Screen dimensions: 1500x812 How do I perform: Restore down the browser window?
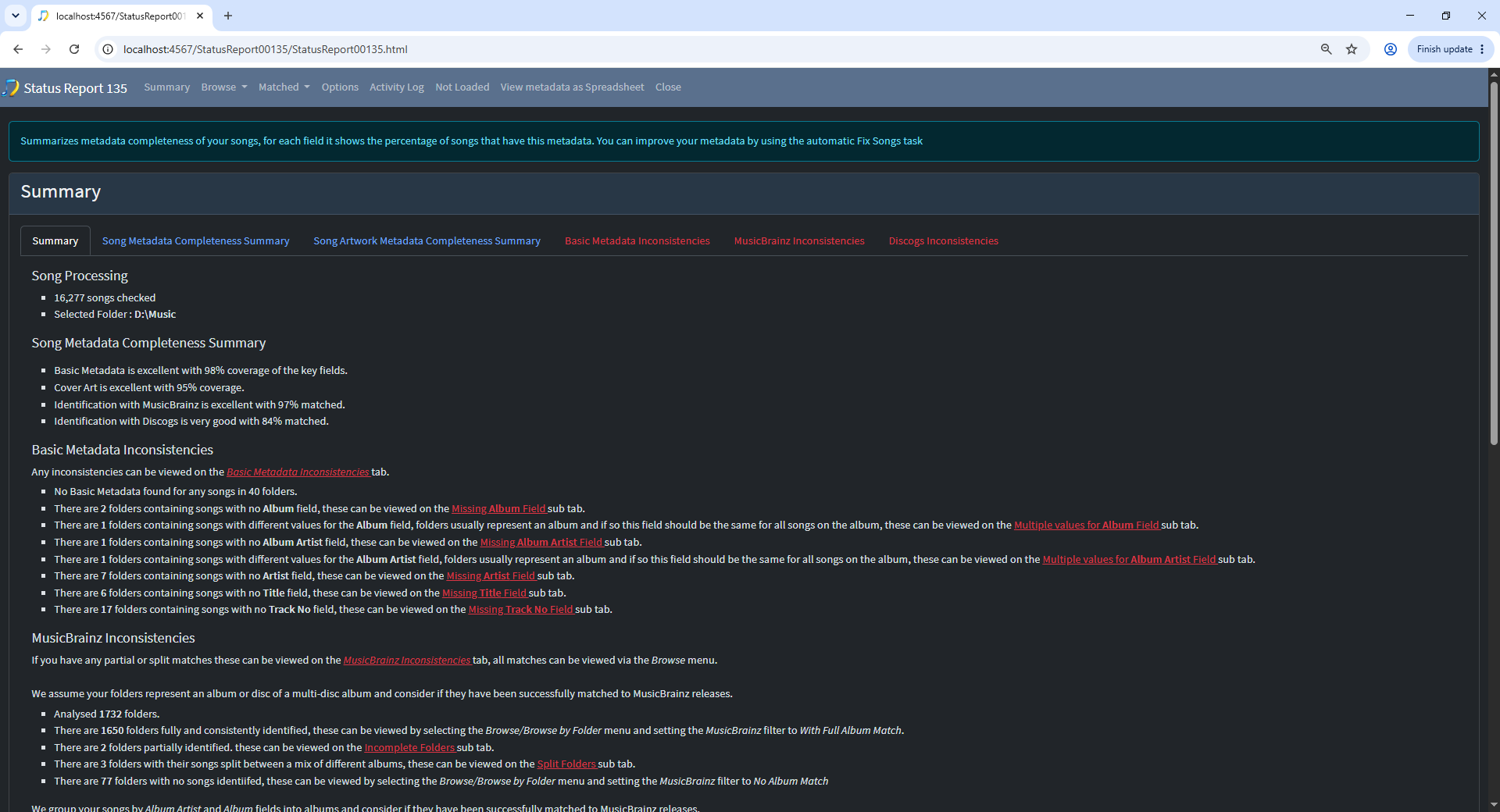pyautogui.click(x=1446, y=16)
